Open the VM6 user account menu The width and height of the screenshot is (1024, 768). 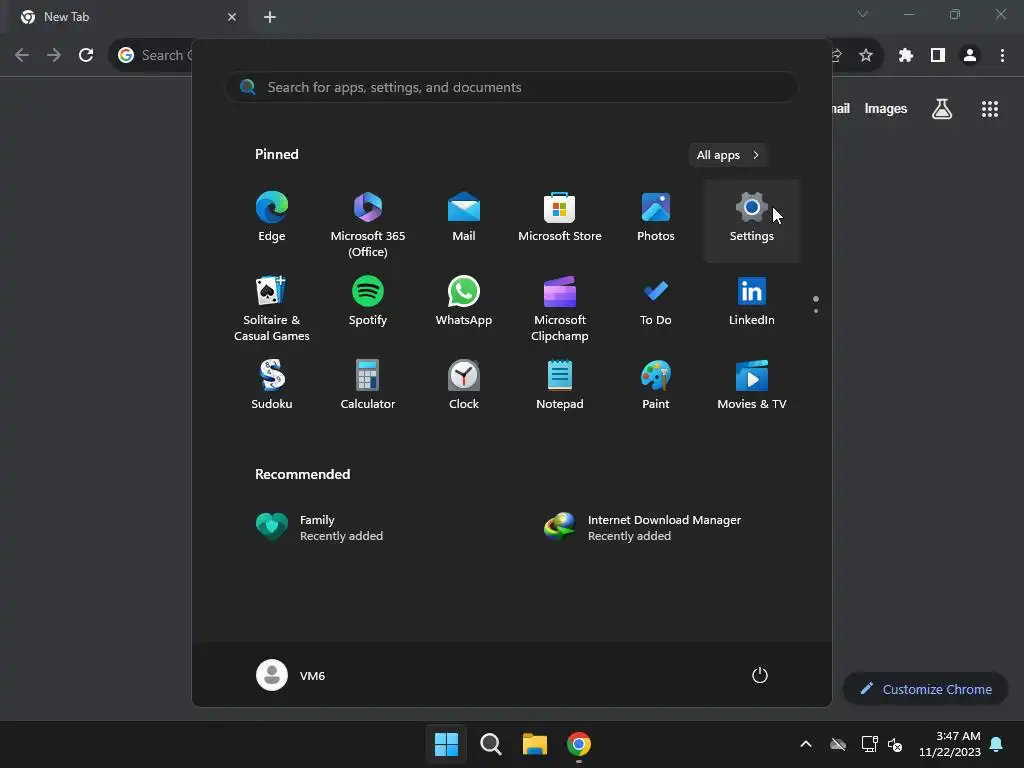pyautogui.click(x=291, y=675)
